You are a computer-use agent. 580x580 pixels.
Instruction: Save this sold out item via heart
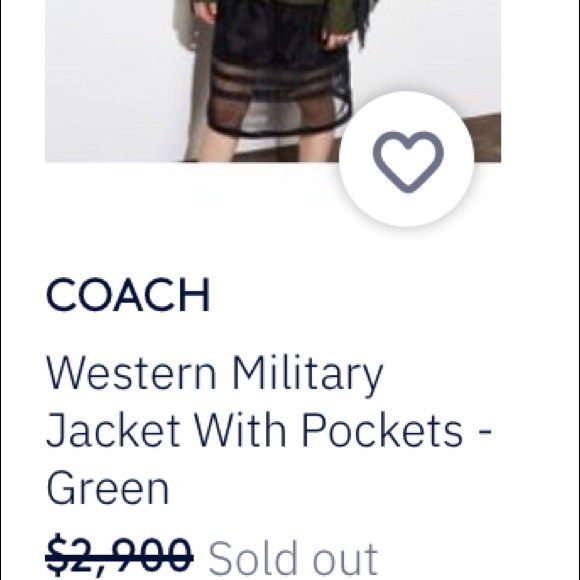click(407, 159)
